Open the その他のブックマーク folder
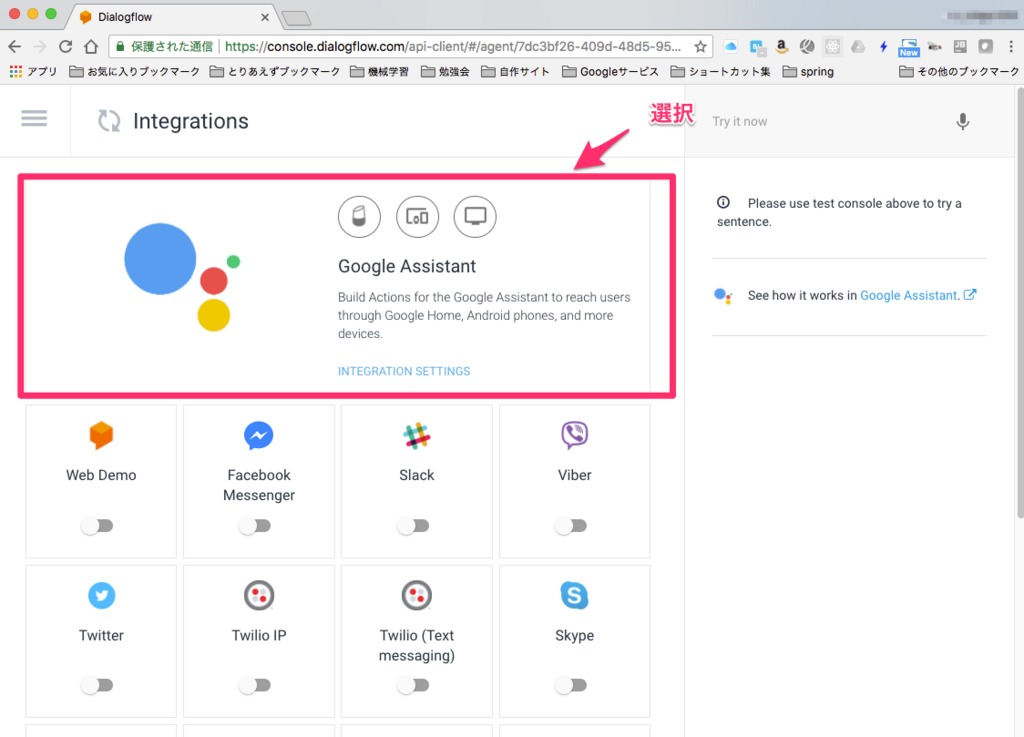Image resolution: width=1024 pixels, height=737 pixels. coord(959,71)
